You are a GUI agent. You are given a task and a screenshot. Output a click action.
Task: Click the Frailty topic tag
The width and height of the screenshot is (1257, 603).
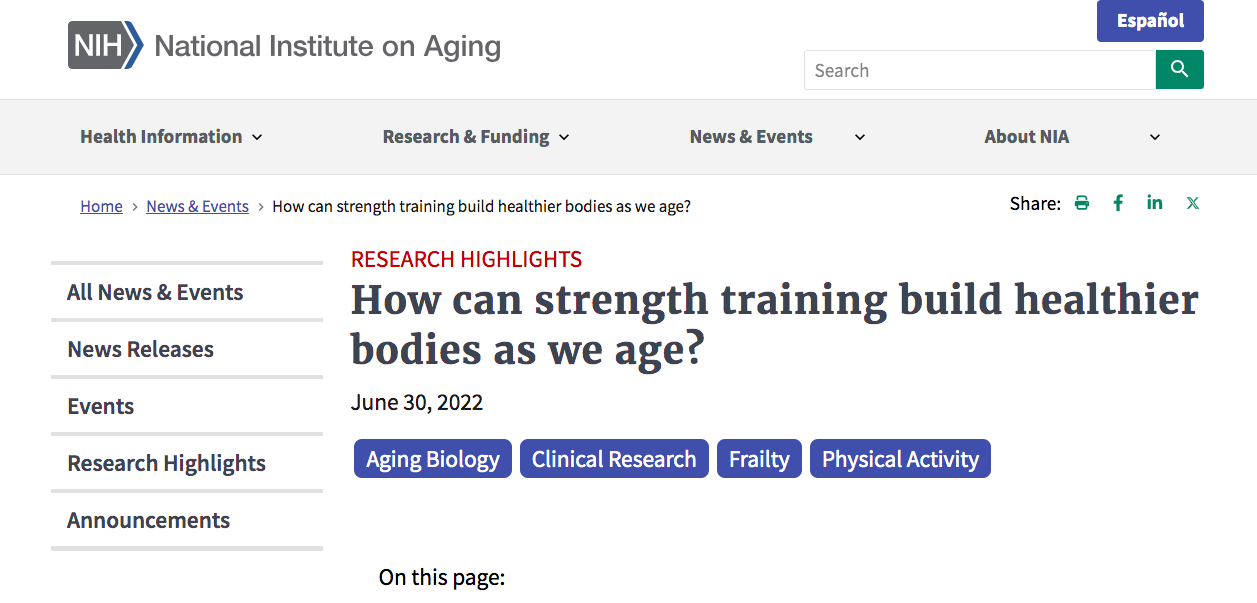759,459
